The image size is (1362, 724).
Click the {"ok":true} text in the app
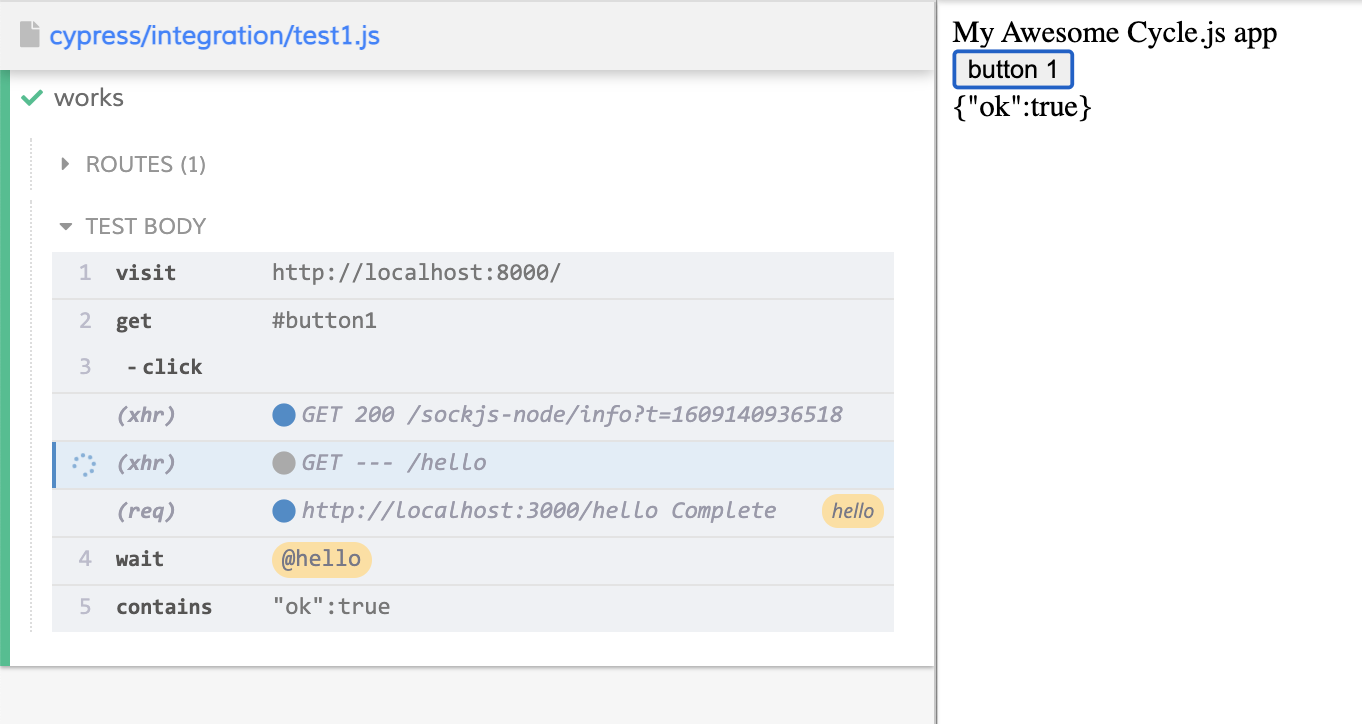click(x=1022, y=106)
